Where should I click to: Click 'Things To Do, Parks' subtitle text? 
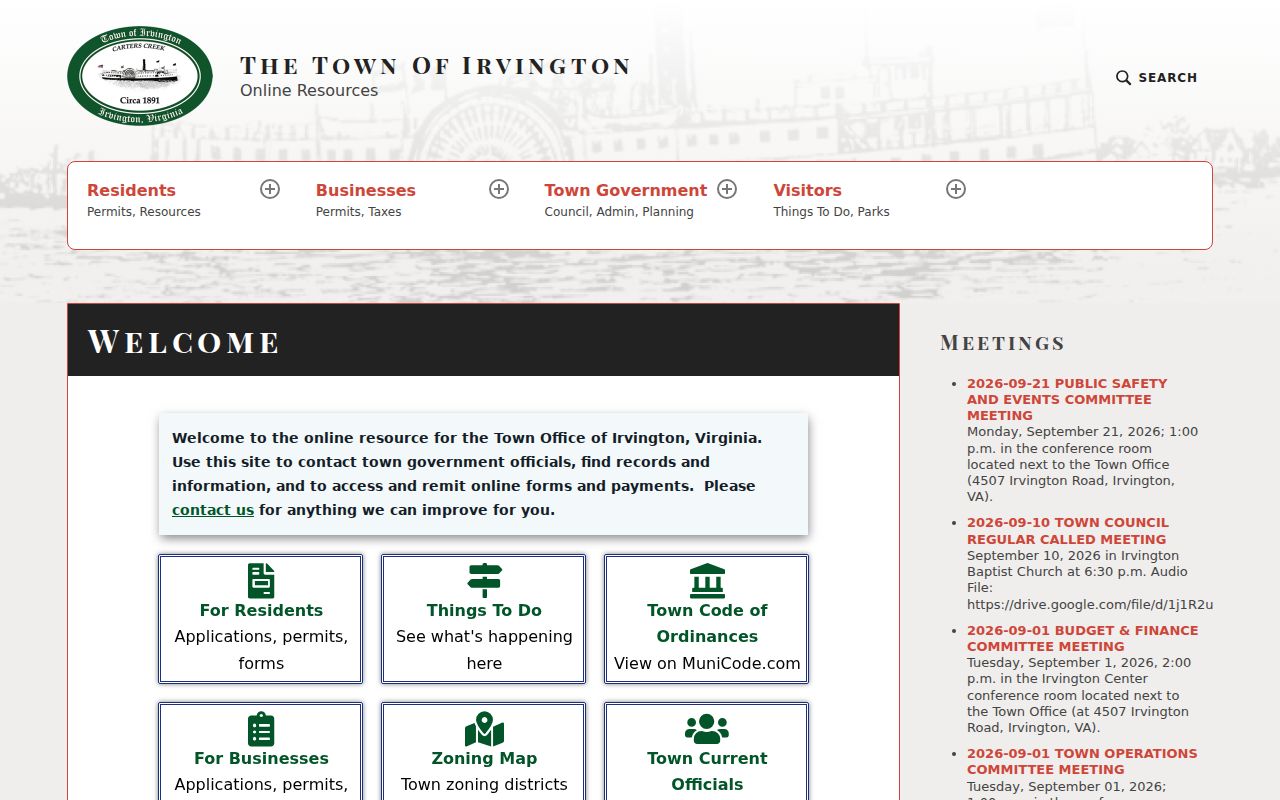(x=831, y=212)
